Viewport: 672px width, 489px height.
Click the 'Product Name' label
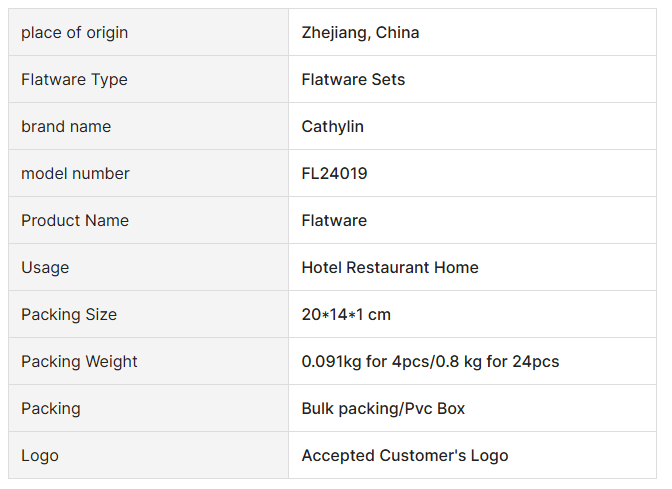[x=75, y=221]
